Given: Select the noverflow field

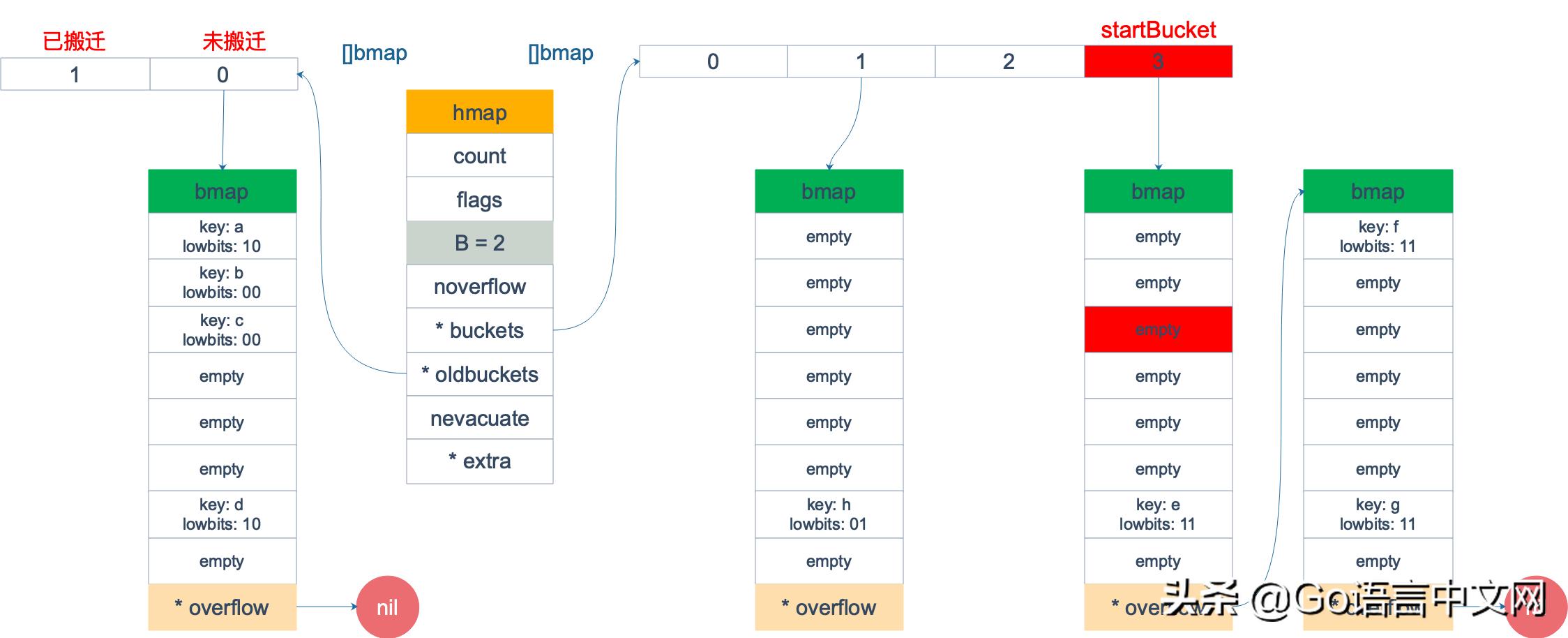Looking at the screenshot, I should point(480,286).
